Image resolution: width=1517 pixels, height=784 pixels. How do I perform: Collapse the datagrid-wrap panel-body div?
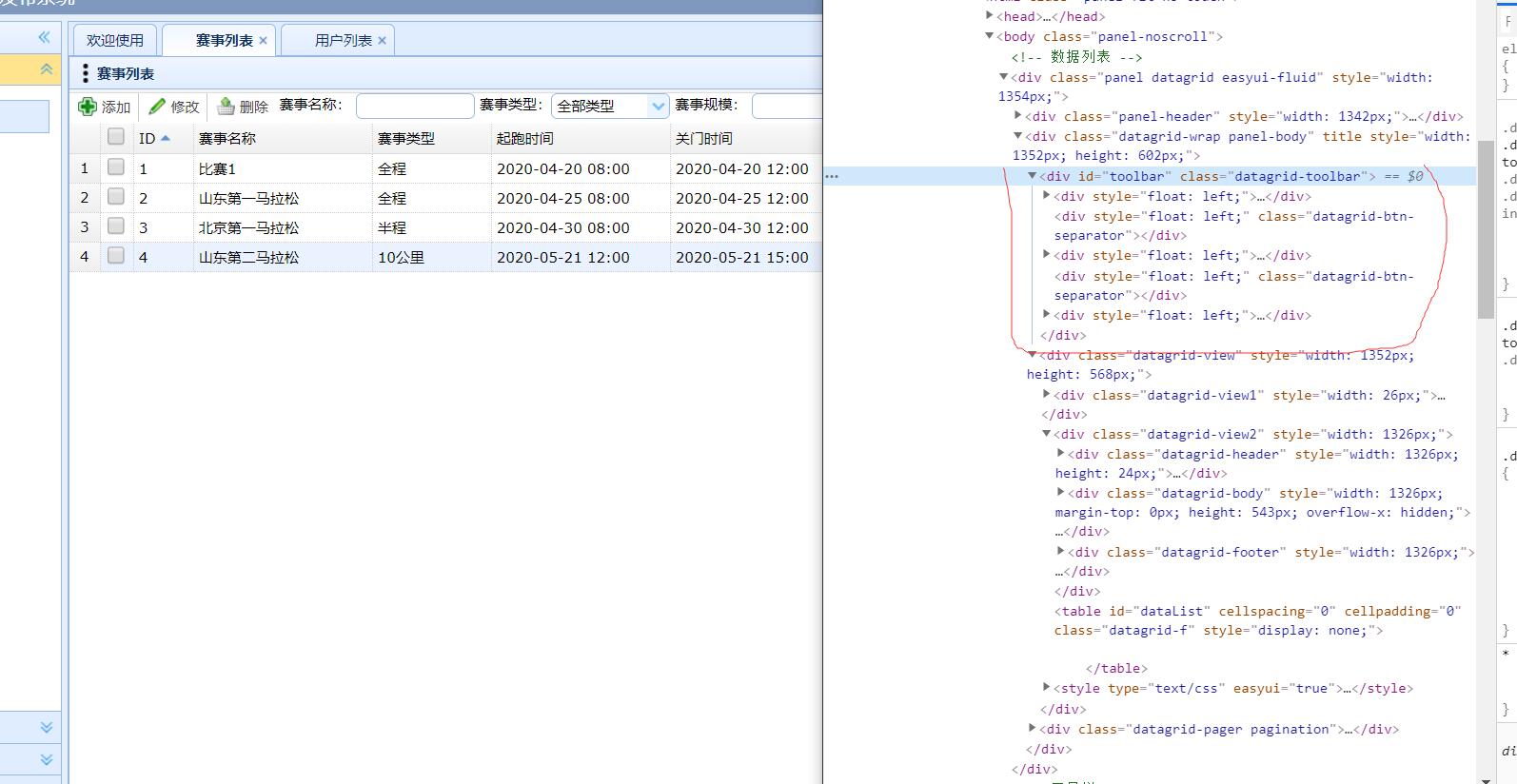(x=1018, y=136)
